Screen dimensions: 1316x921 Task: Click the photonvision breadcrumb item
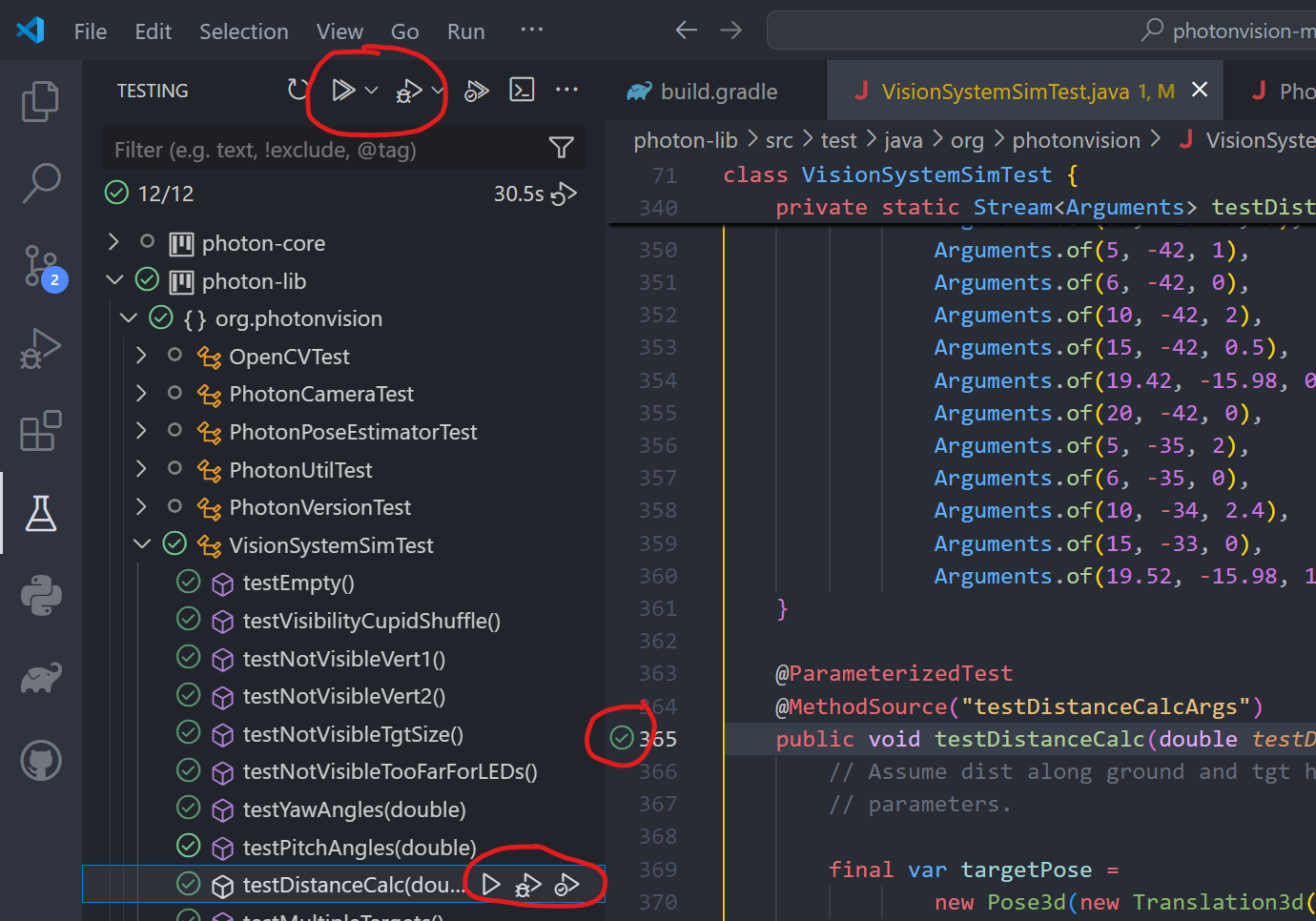(x=1076, y=139)
